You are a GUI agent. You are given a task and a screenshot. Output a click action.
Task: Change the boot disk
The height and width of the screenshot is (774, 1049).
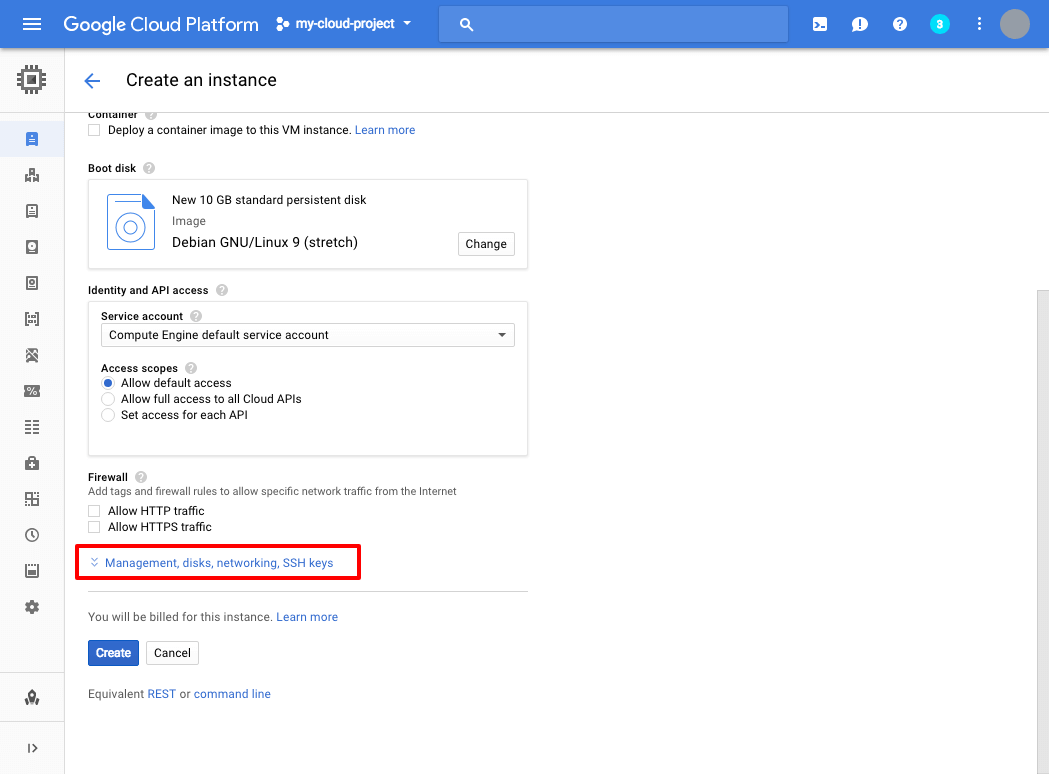tap(486, 244)
